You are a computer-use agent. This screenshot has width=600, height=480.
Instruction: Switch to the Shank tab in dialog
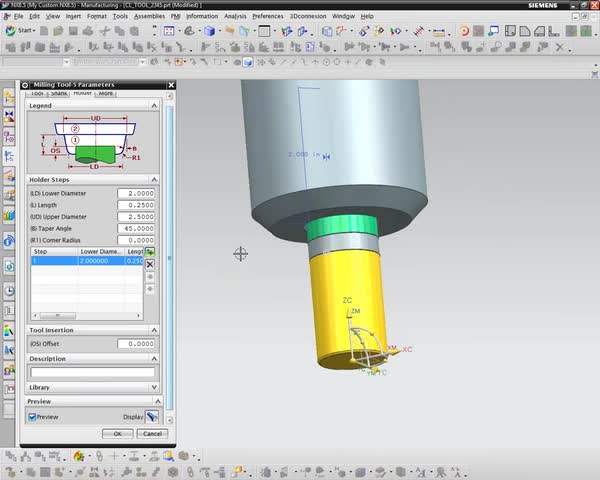pos(59,93)
